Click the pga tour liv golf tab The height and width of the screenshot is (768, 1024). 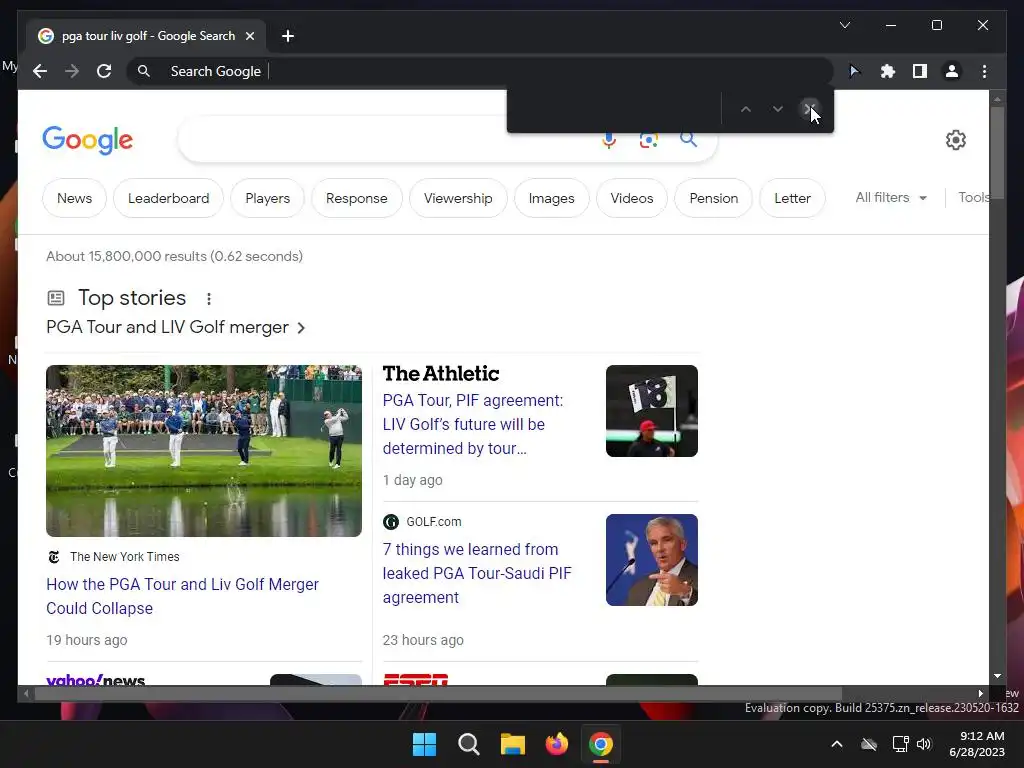tap(144, 36)
